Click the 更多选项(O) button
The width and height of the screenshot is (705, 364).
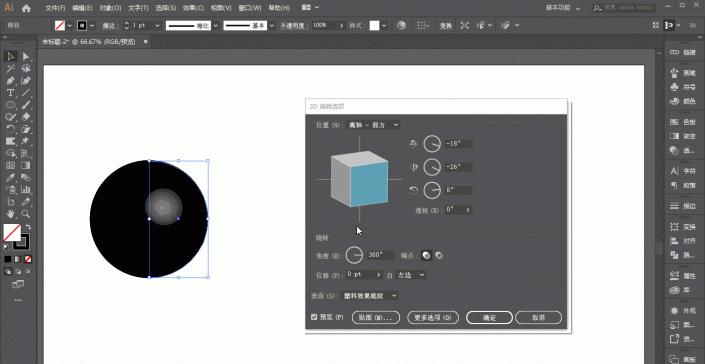coord(433,317)
